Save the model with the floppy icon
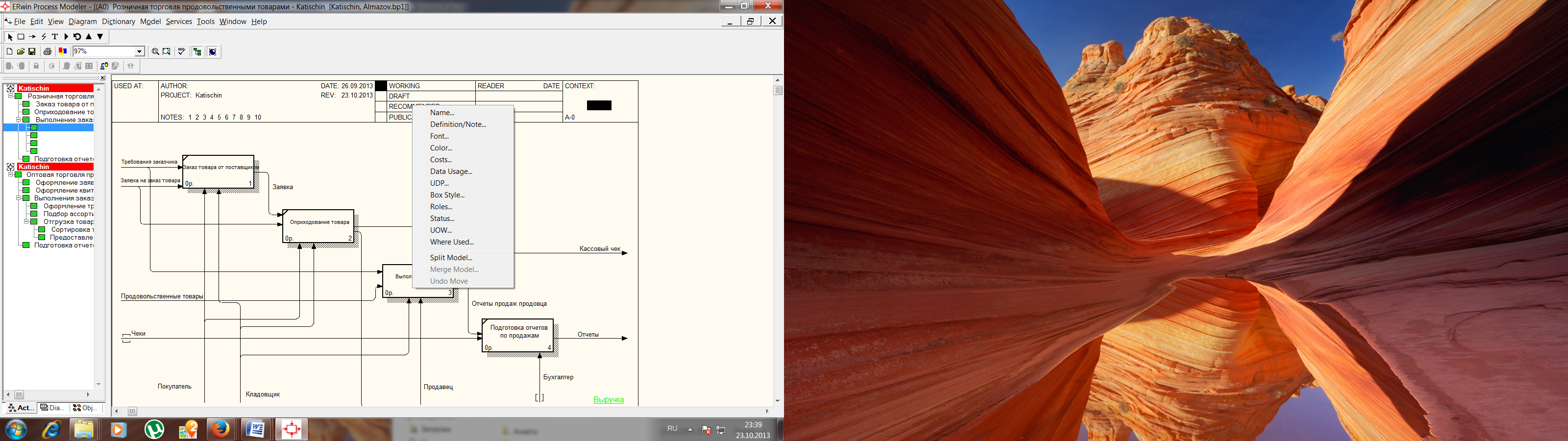The width and height of the screenshot is (1568, 441). click(x=32, y=52)
